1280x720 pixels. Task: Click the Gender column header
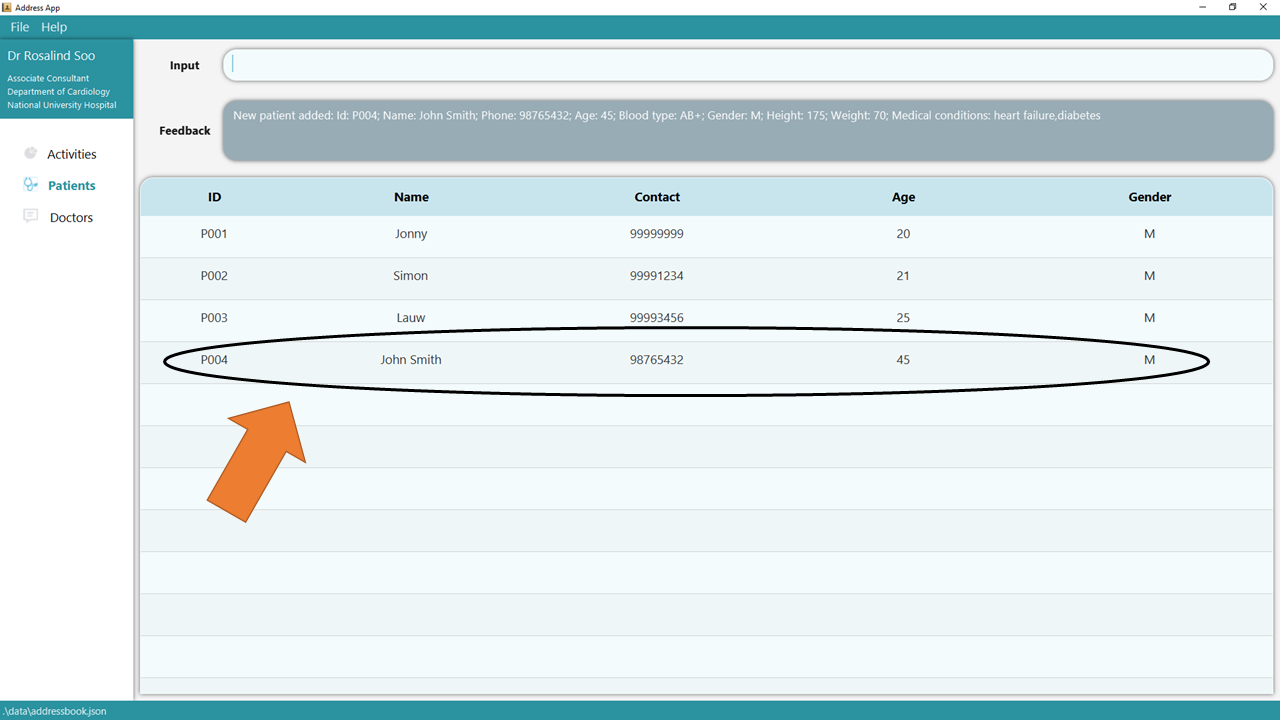(x=1149, y=197)
